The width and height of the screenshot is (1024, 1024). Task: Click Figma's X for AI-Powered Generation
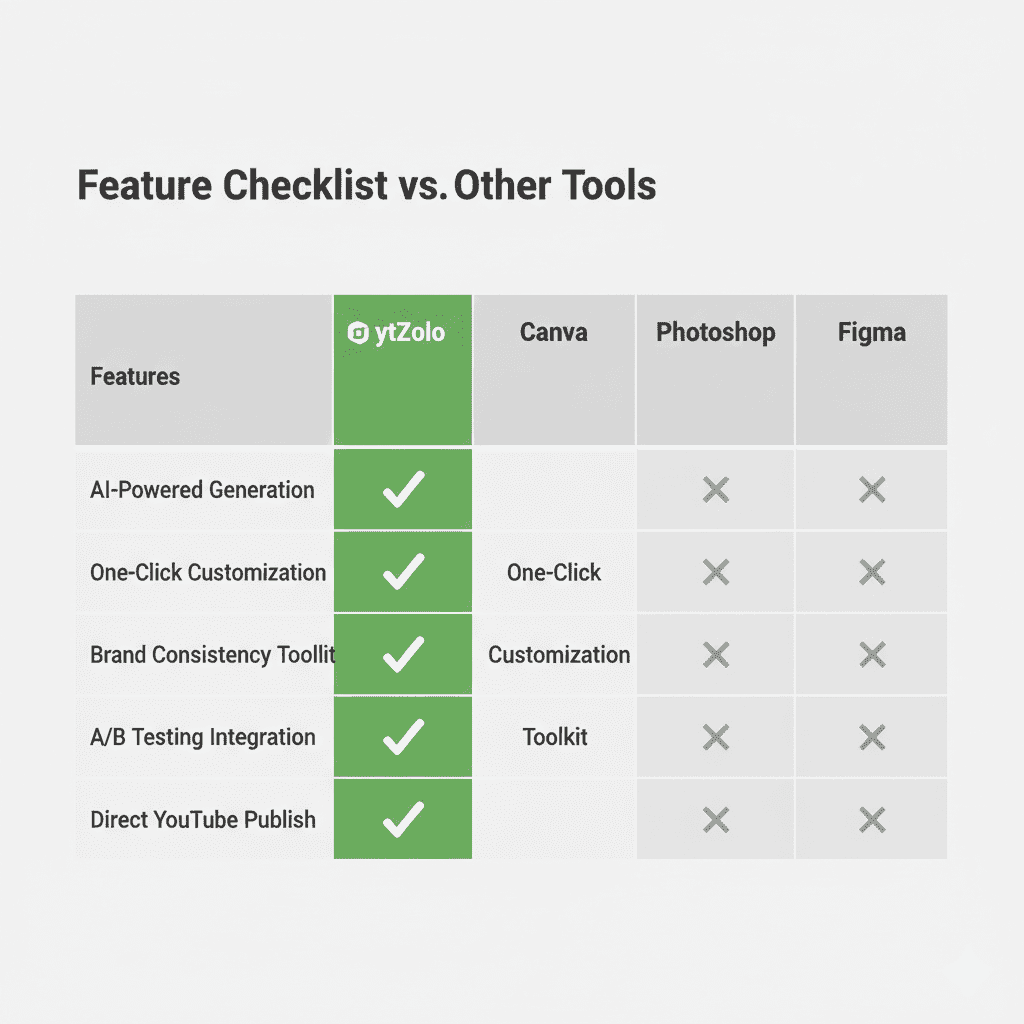coord(872,490)
